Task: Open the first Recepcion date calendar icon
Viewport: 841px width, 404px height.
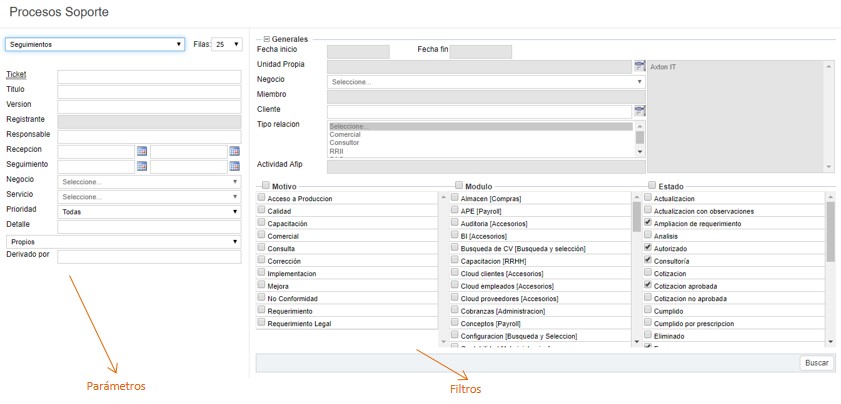Action: pos(142,151)
